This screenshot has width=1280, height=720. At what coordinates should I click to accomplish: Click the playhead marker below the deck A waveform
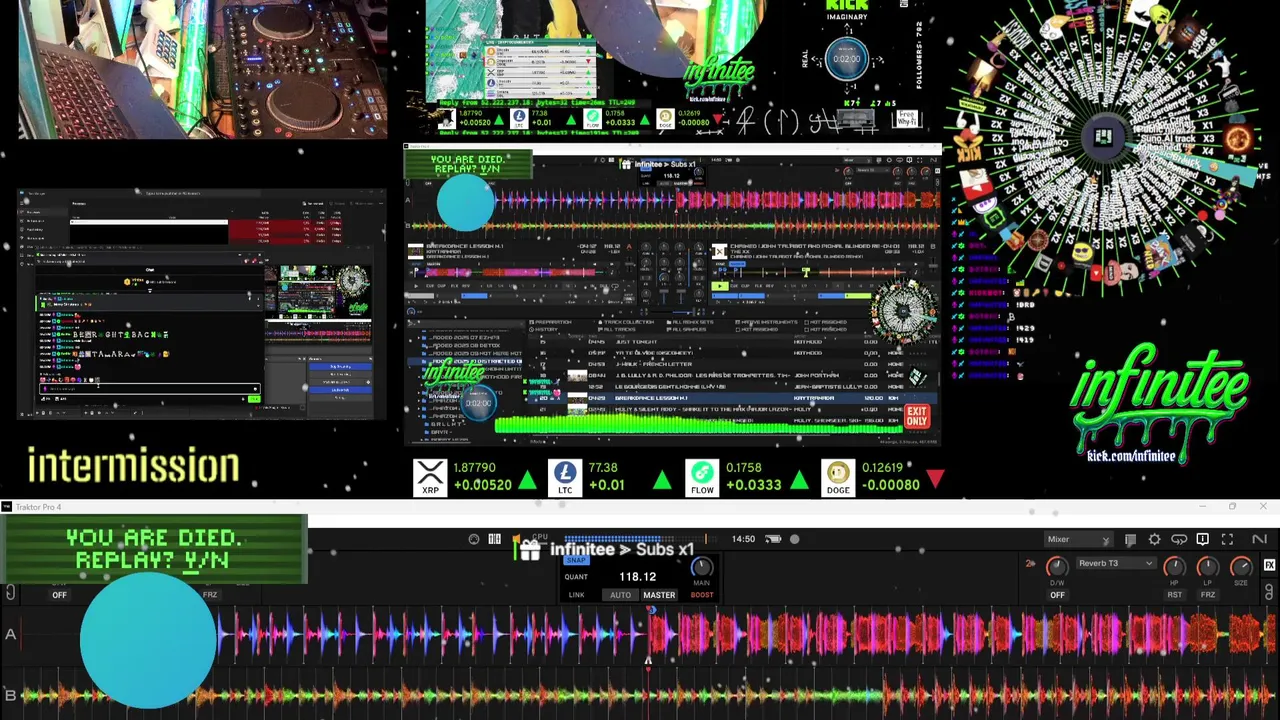[647, 660]
